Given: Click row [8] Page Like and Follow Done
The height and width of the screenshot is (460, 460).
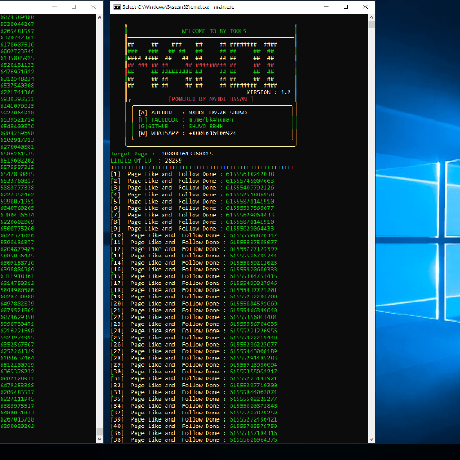Looking at the screenshot, I should point(193,222).
